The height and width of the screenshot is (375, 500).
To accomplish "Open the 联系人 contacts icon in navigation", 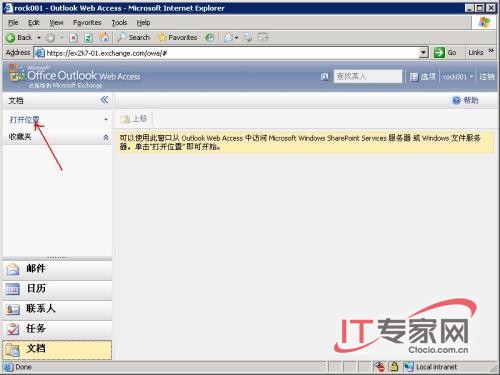I will click(13, 309).
